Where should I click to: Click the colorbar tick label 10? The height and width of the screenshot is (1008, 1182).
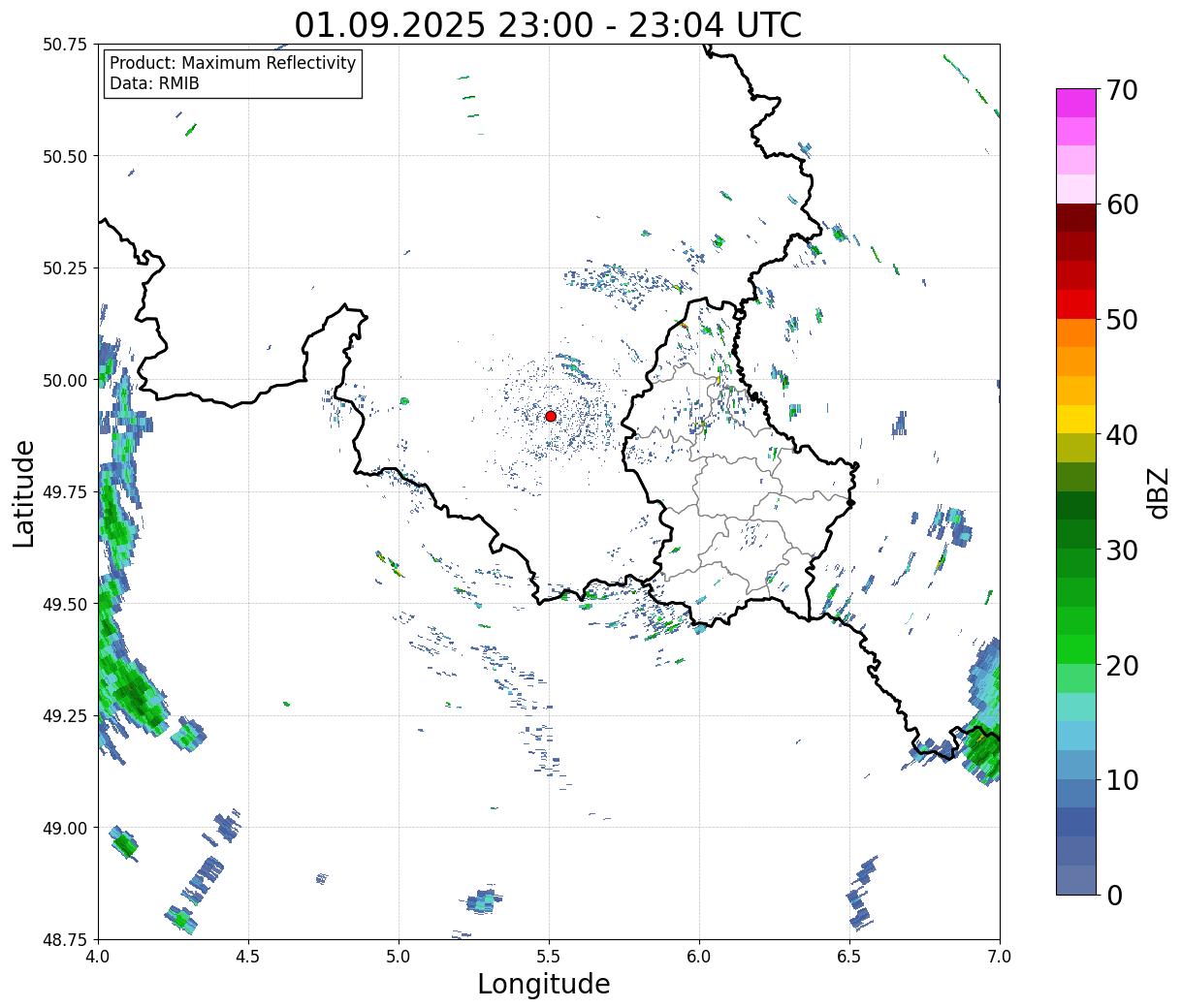pyautogui.click(x=1122, y=779)
